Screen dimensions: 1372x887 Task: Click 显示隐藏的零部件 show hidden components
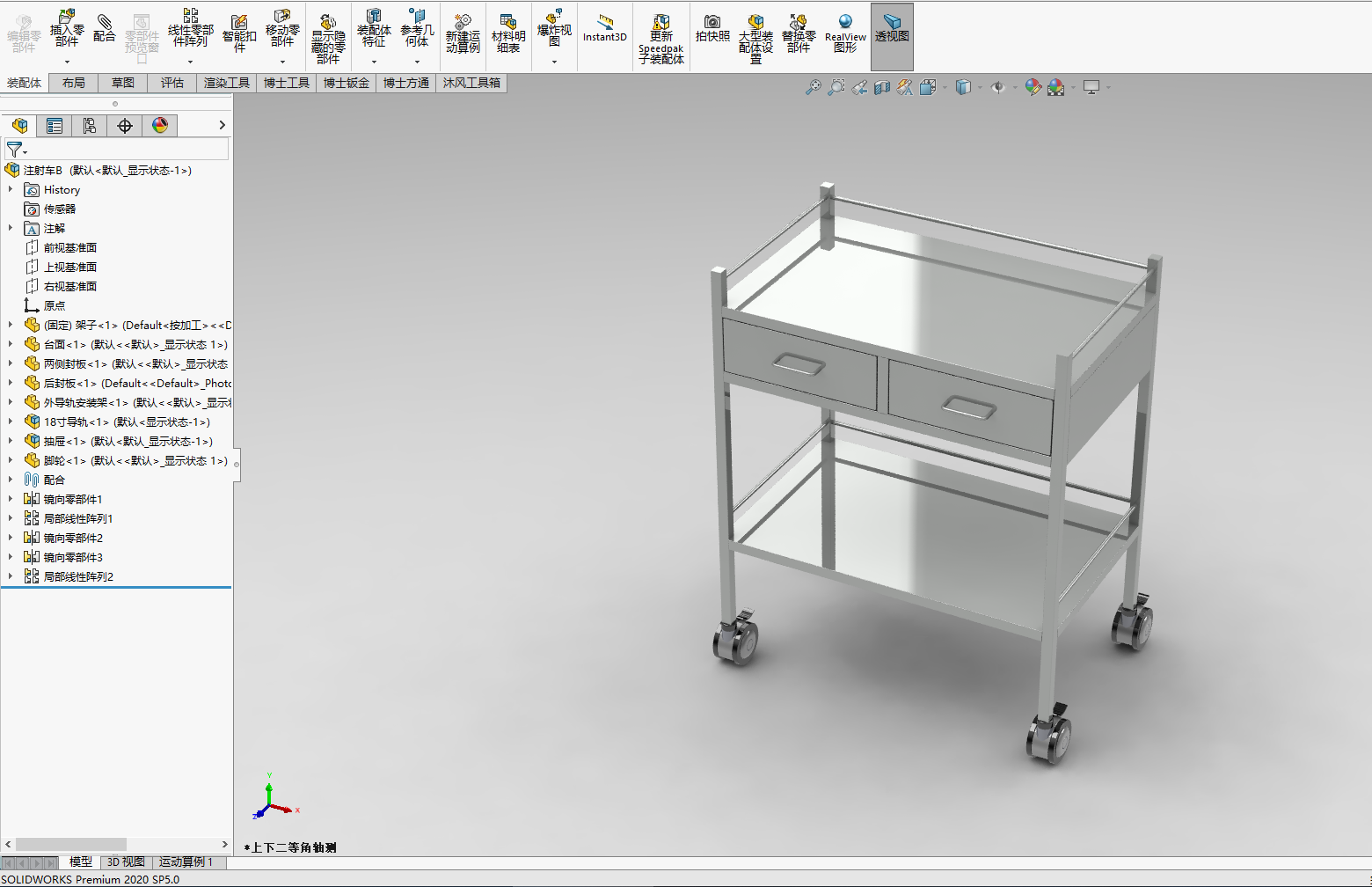(x=328, y=40)
